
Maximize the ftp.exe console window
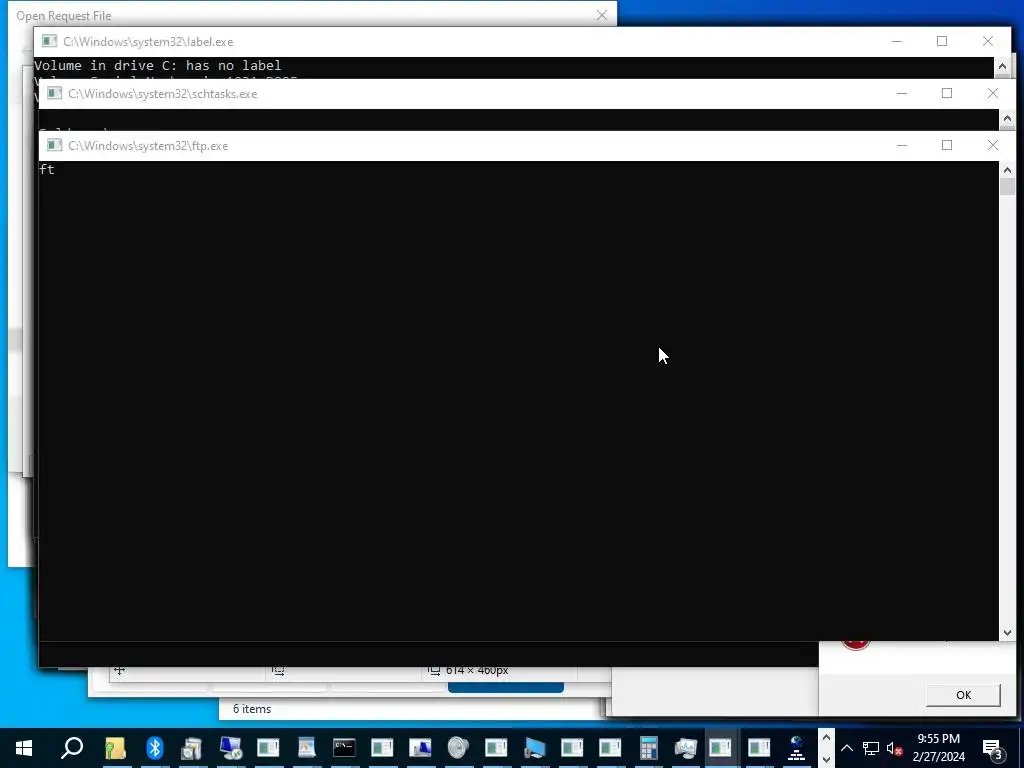(x=947, y=145)
